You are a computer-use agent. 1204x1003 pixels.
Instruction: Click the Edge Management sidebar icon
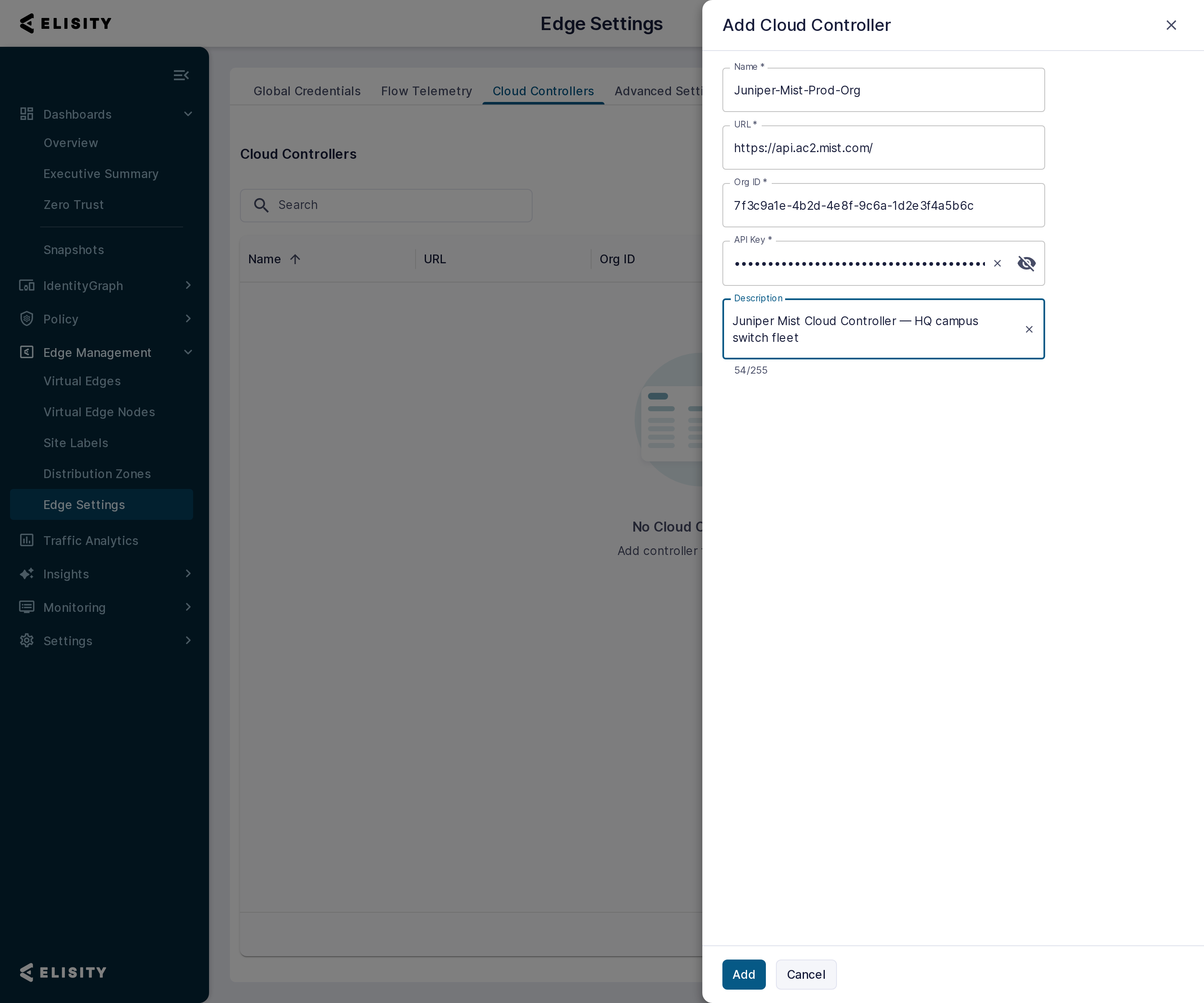pyautogui.click(x=26, y=352)
